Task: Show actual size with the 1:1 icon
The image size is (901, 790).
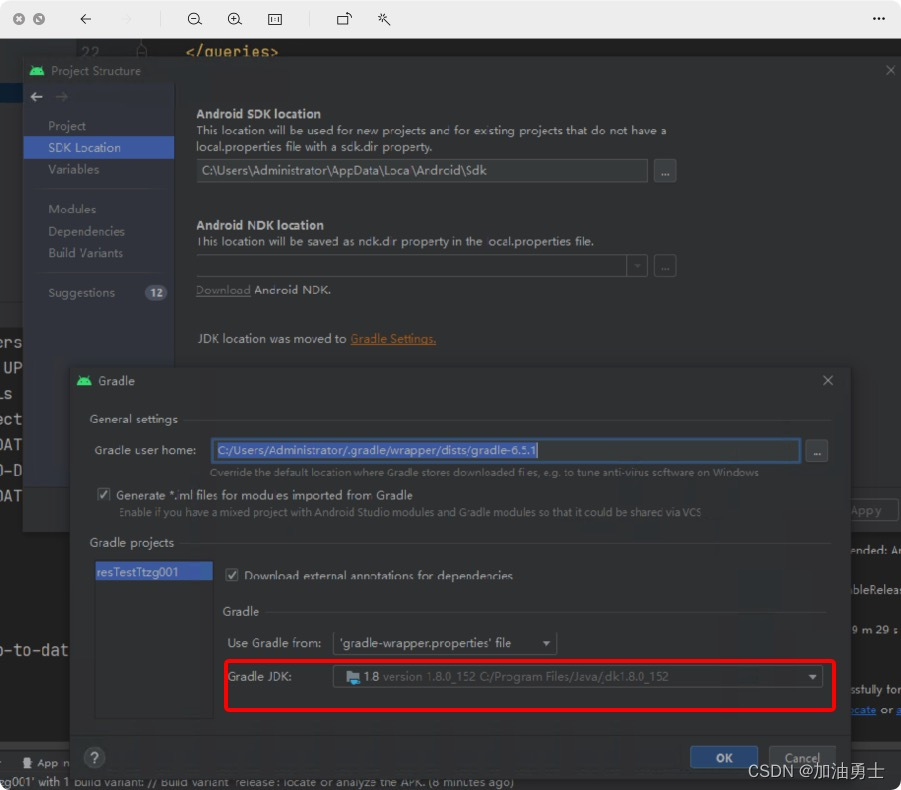Action: (x=275, y=20)
